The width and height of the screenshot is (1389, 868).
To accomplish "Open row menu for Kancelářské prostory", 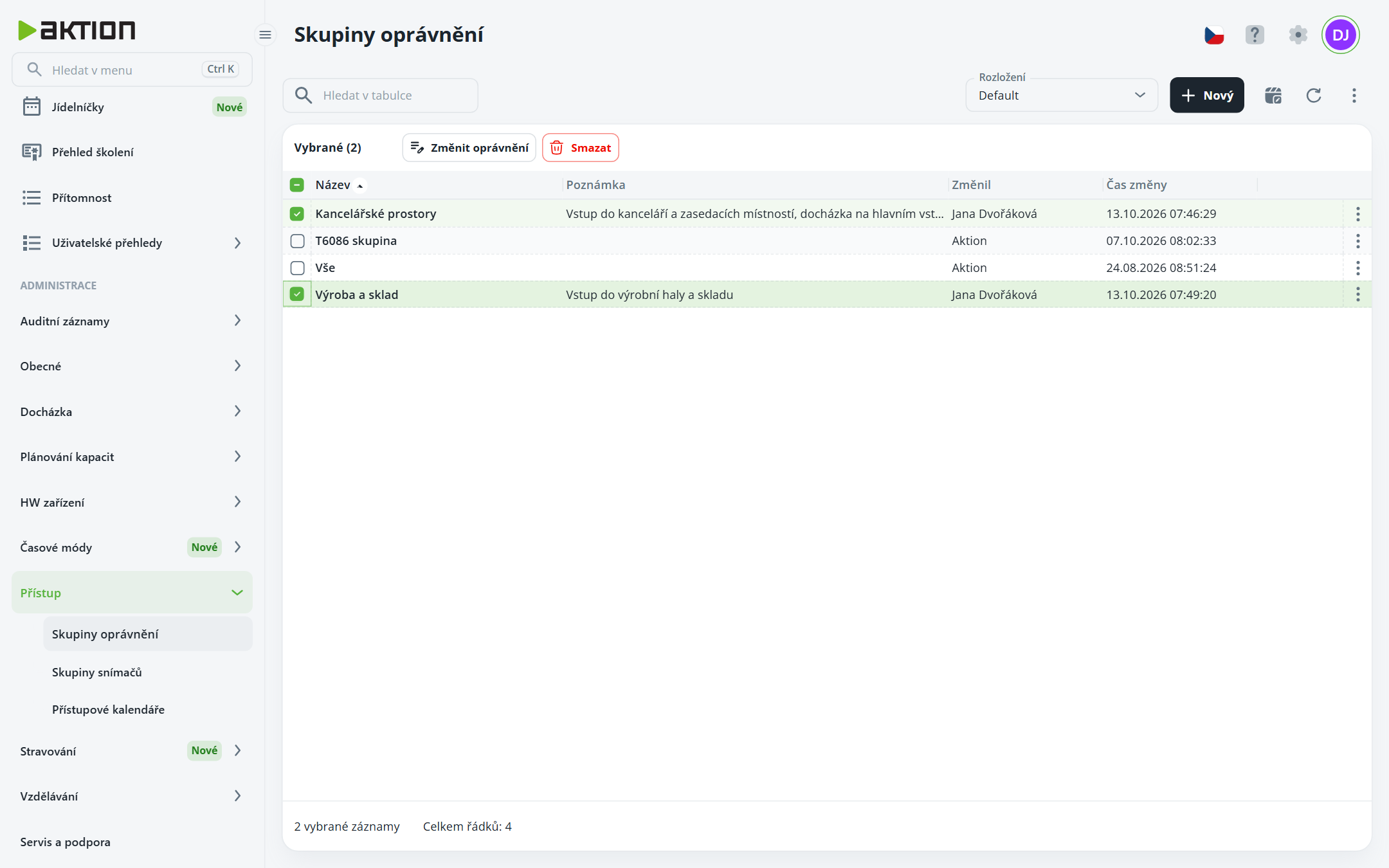I will click(x=1357, y=213).
